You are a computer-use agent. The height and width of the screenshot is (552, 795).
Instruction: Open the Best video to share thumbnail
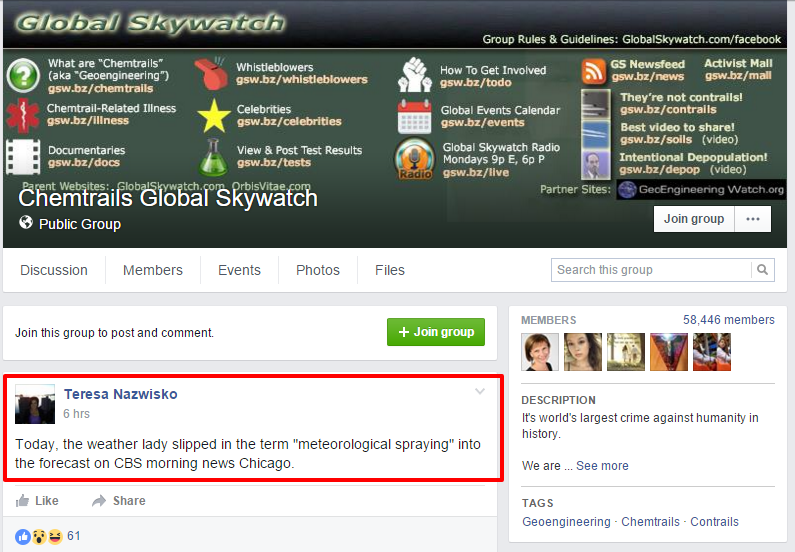pos(596,134)
